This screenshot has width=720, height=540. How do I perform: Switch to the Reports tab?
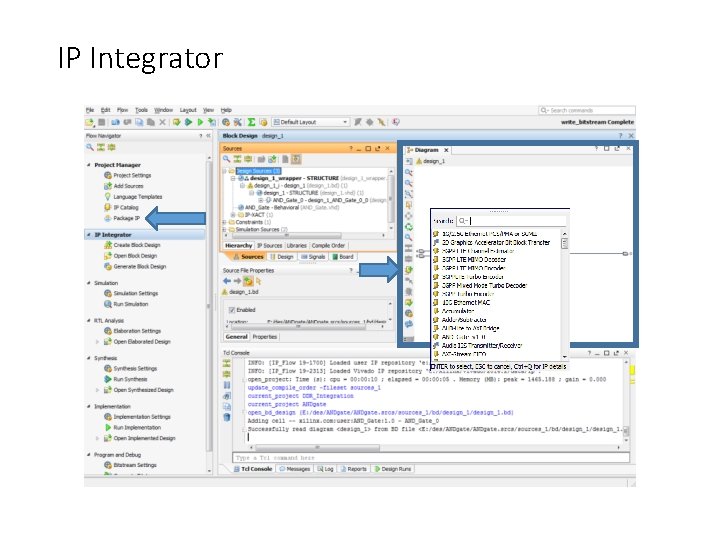pyautogui.click(x=354, y=469)
